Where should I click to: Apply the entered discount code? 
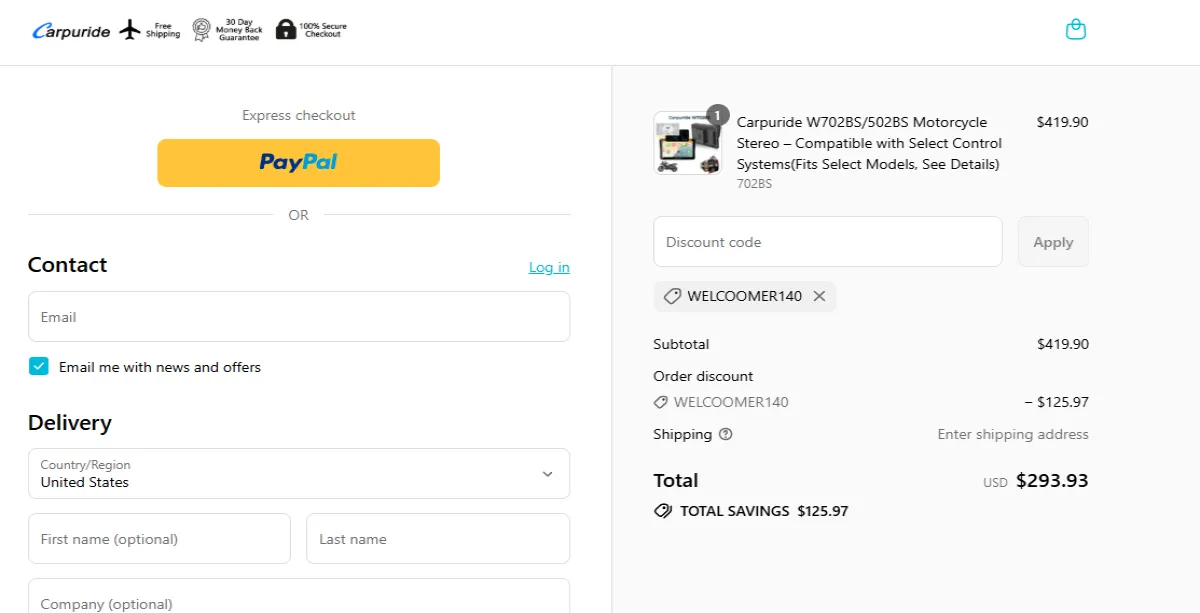[1052, 241]
